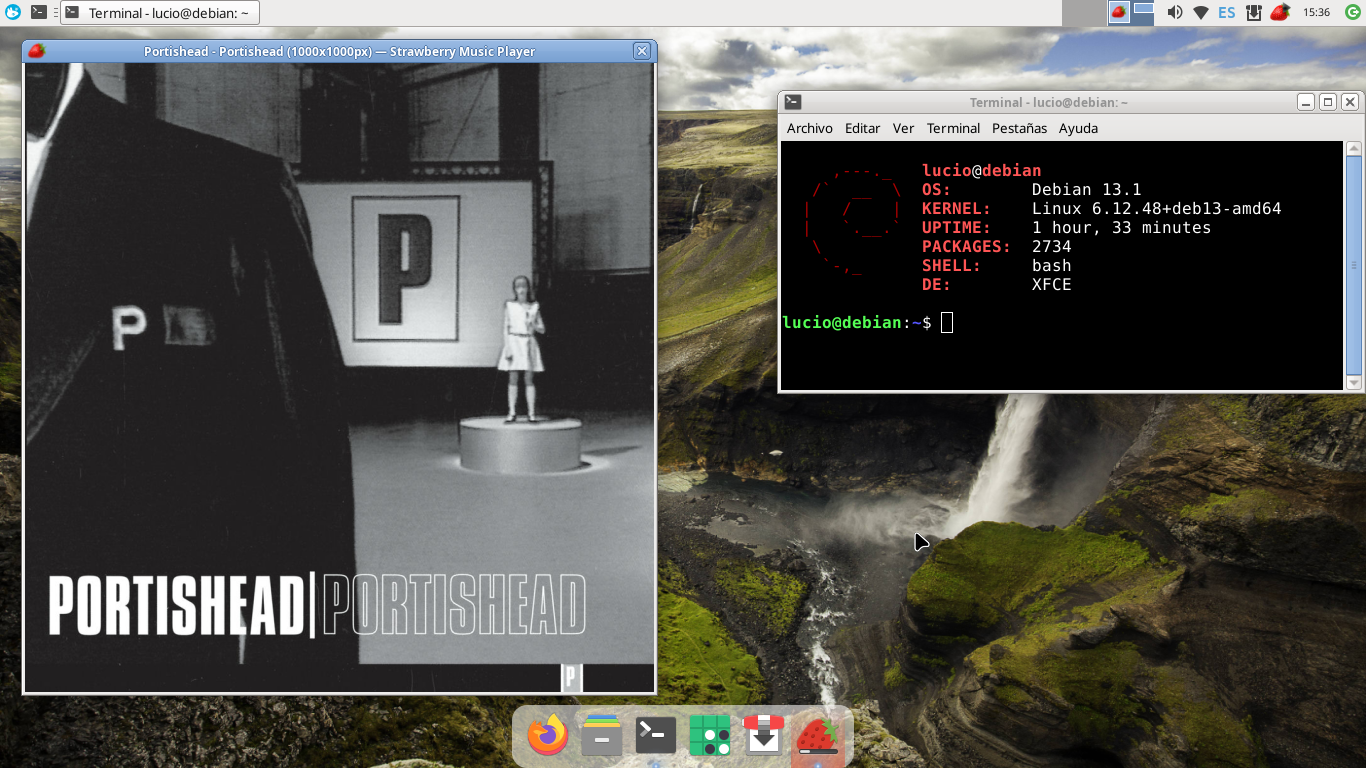Screen dimensions: 1366x768
Task: Click the 'Debian 13.1' OS value in terminal
Action: coord(1086,189)
